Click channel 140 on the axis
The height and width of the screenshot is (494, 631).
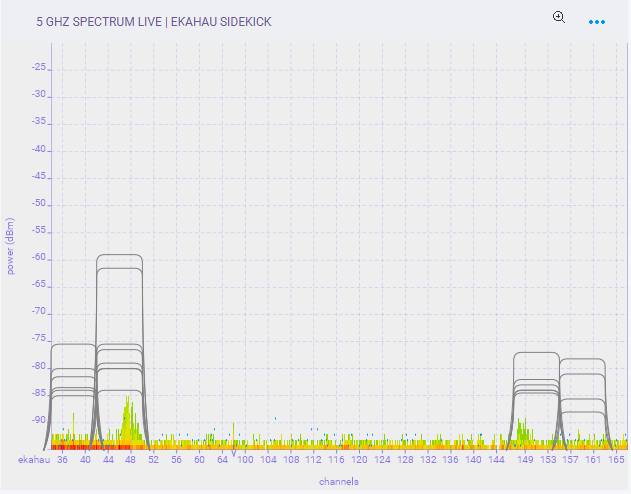pyautogui.click(x=473, y=459)
